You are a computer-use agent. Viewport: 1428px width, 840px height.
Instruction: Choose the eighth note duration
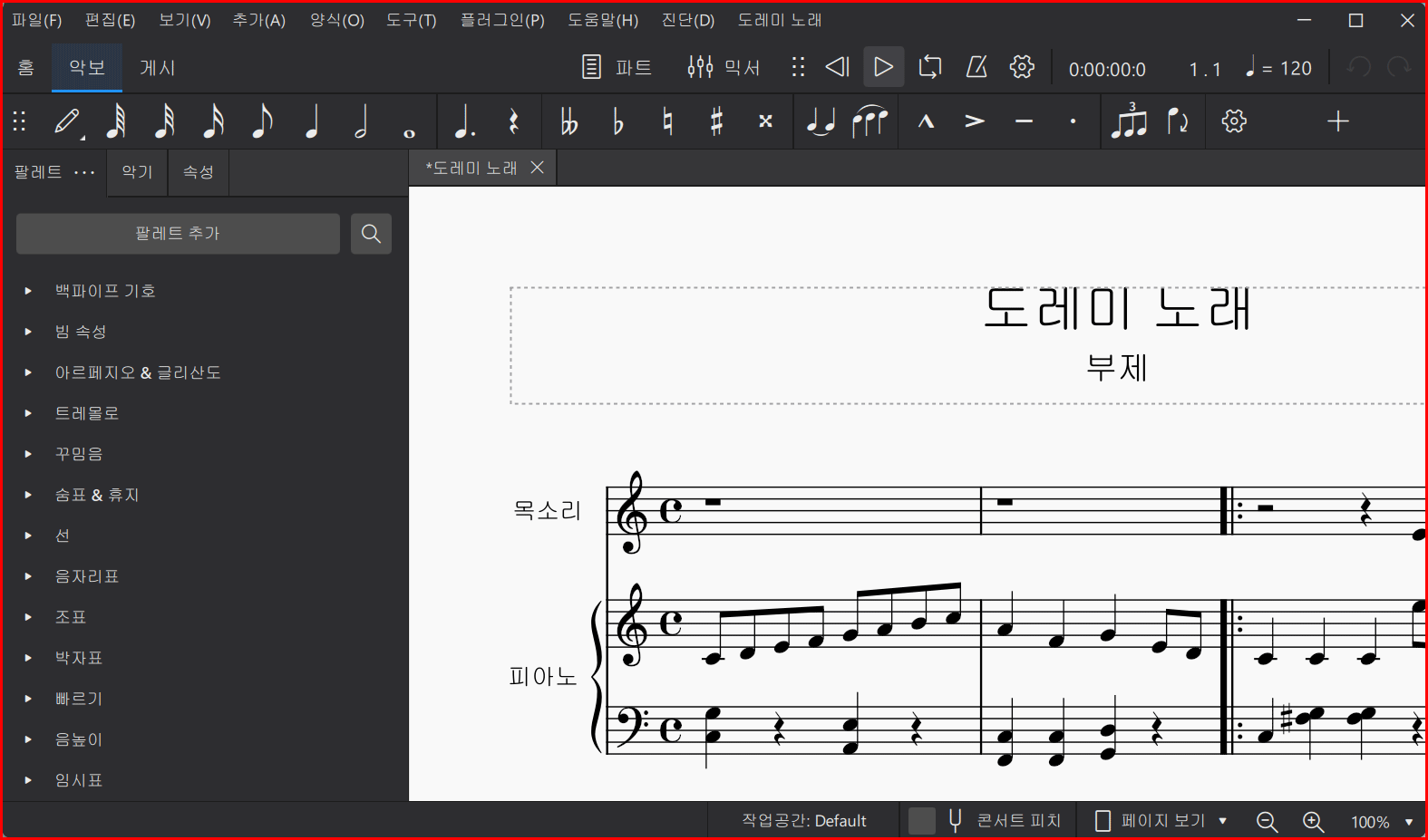pos(262,121)
